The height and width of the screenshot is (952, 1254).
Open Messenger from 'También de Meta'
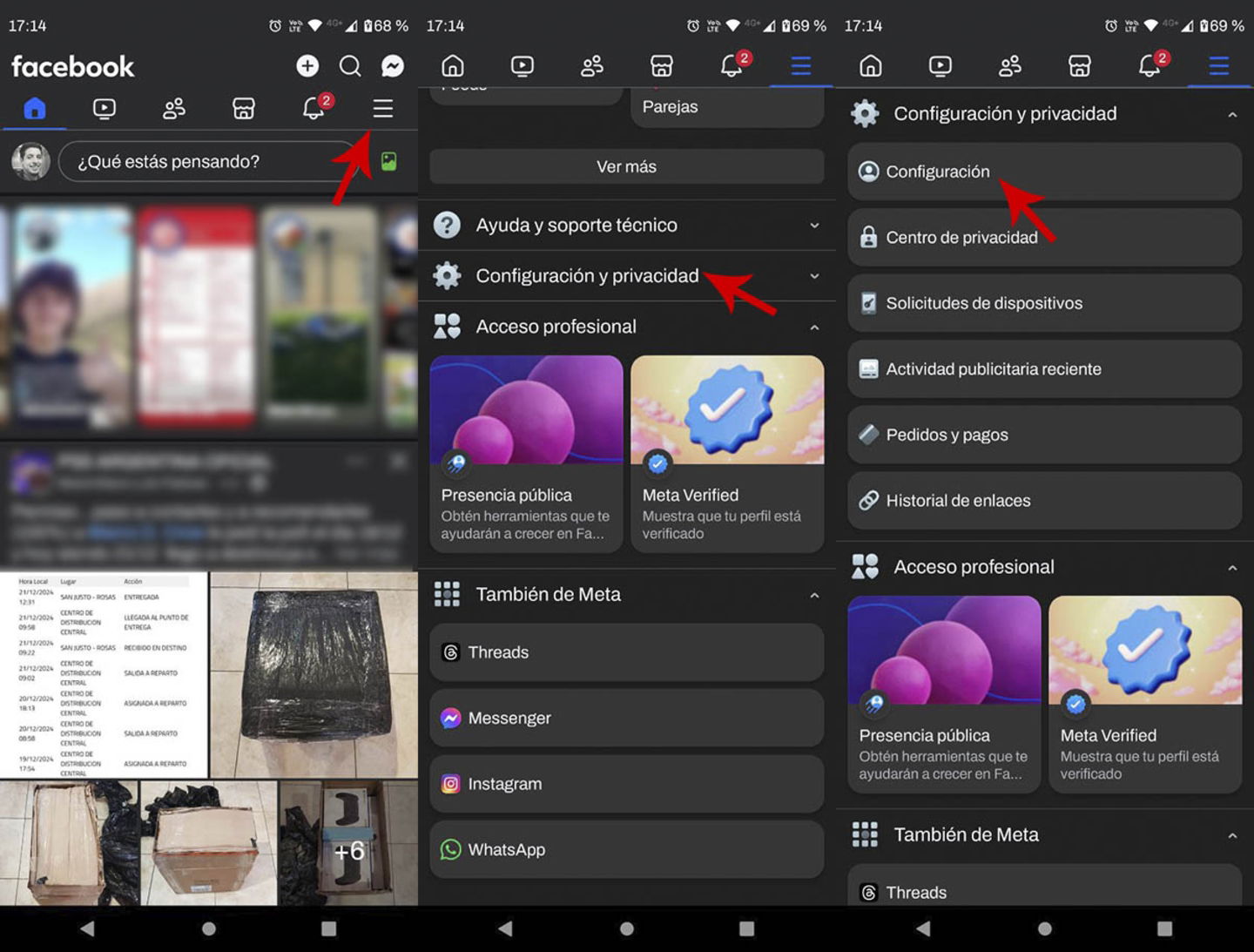627,718
